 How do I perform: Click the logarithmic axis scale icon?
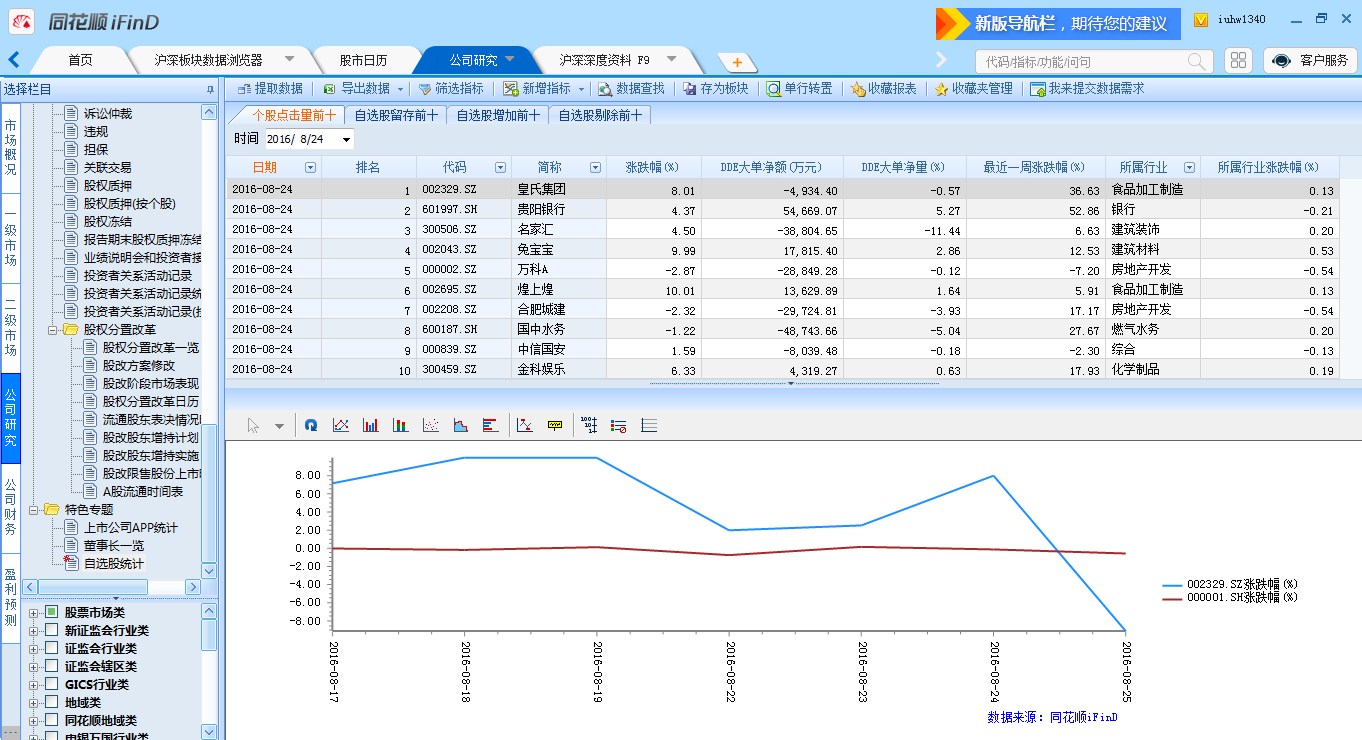tap(589, 425)
